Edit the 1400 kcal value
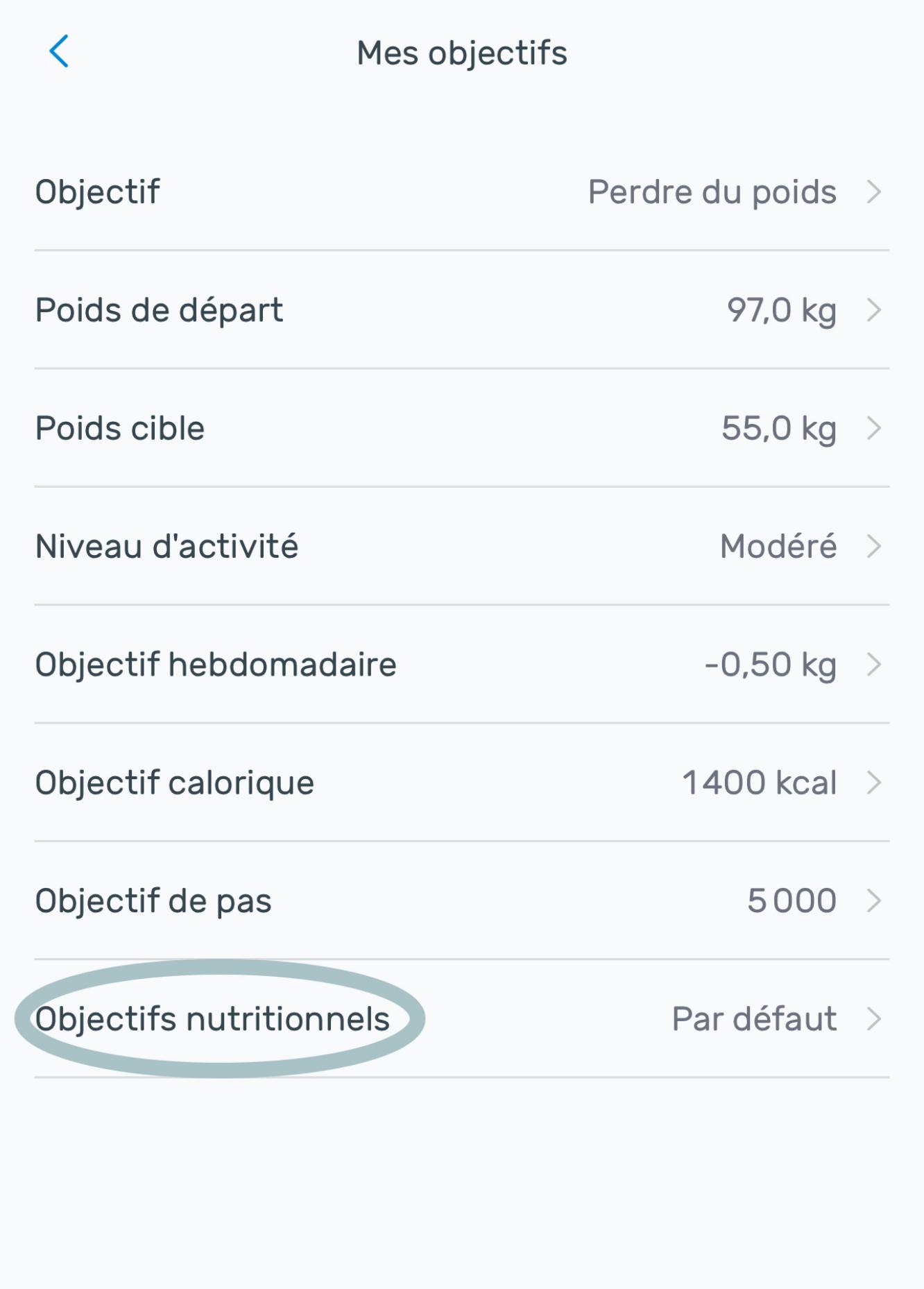 pos(759,783)
